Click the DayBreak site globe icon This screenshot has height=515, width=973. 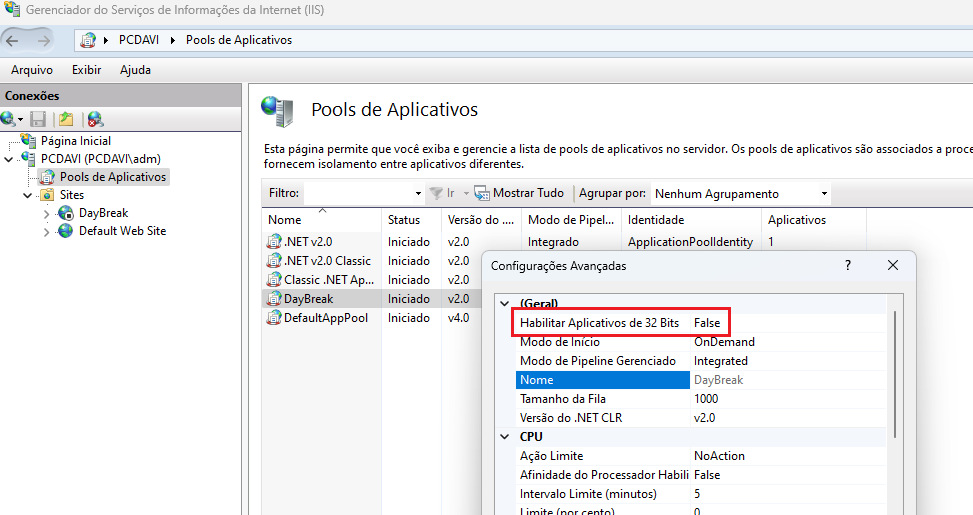pos(66,213)
